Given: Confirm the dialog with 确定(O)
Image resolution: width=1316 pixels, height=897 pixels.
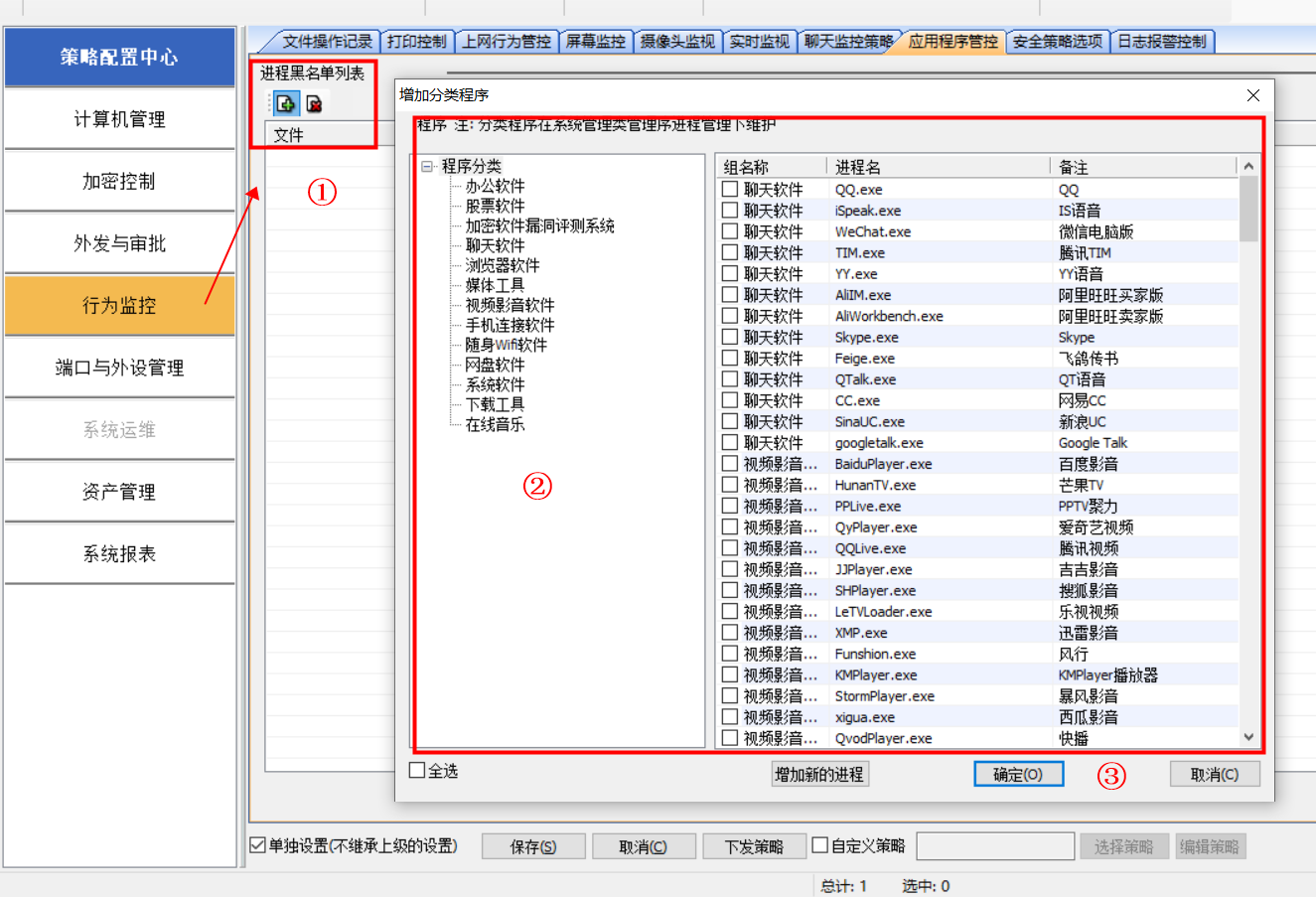Looking at the screenshot, I should click(x=1018, y=774).
